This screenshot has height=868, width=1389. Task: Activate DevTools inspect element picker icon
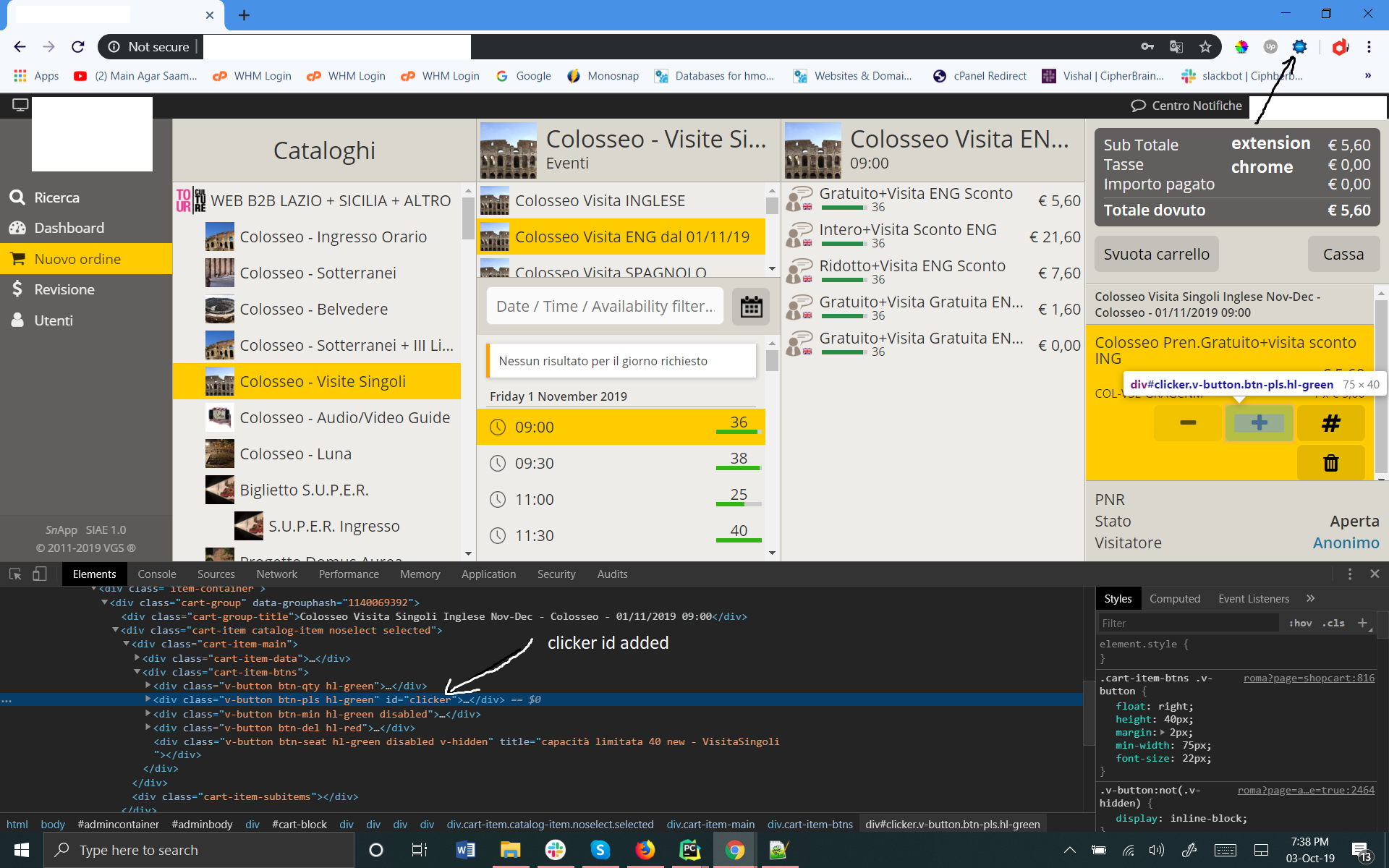(x=15, y=574)
